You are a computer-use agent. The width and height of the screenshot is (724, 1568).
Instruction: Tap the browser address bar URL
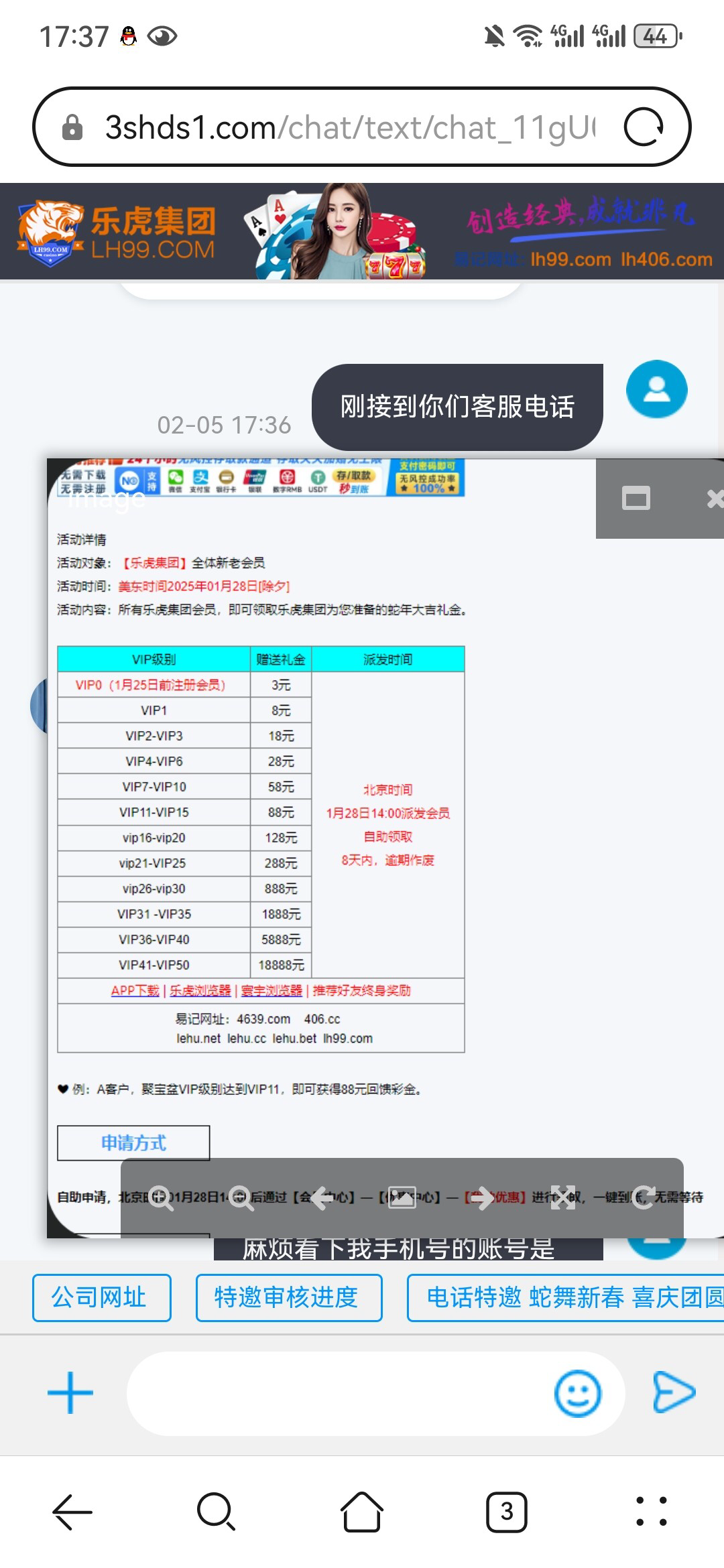pos(349,127)
